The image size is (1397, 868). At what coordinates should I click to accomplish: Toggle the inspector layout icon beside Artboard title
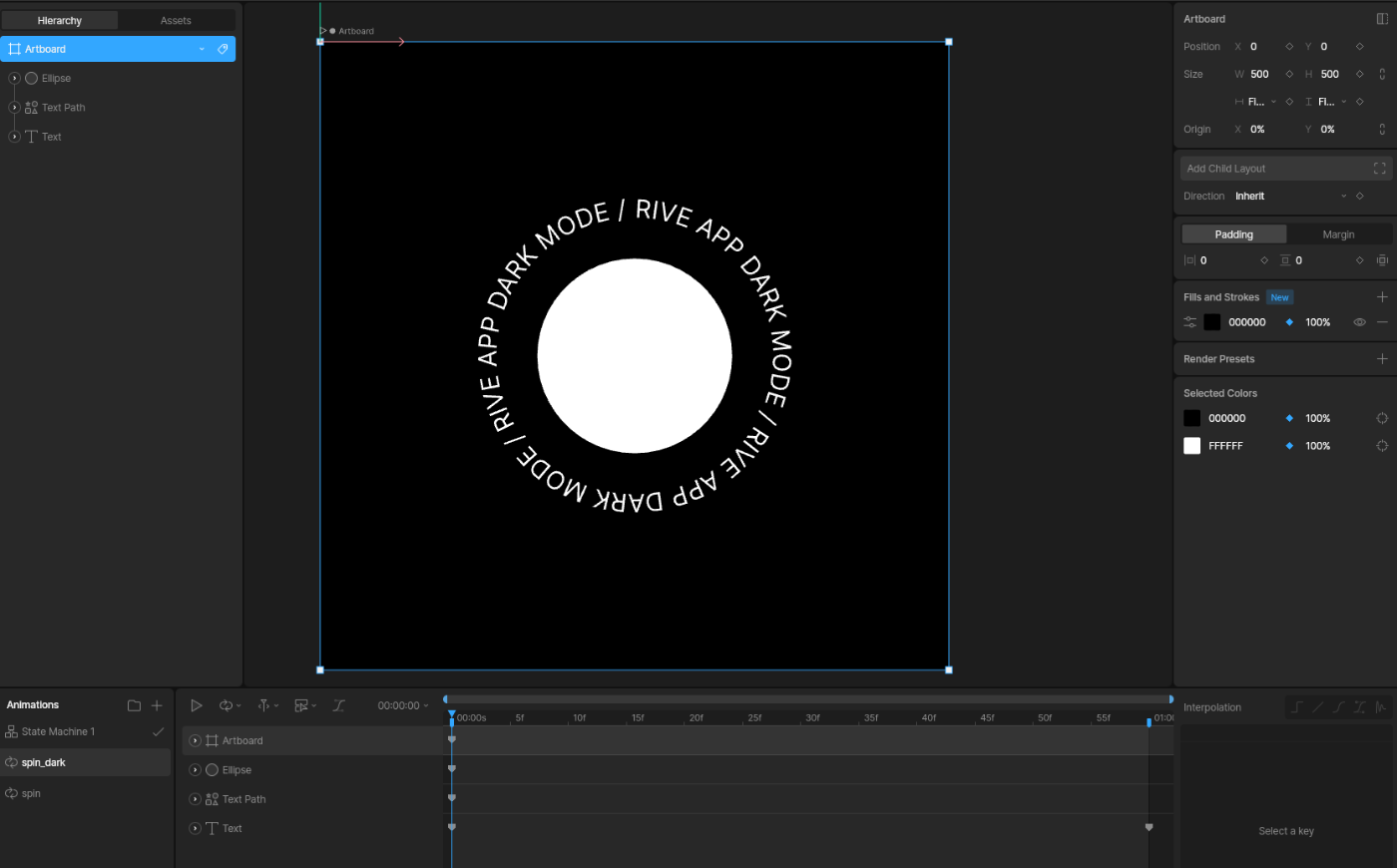click(1382, 19)
